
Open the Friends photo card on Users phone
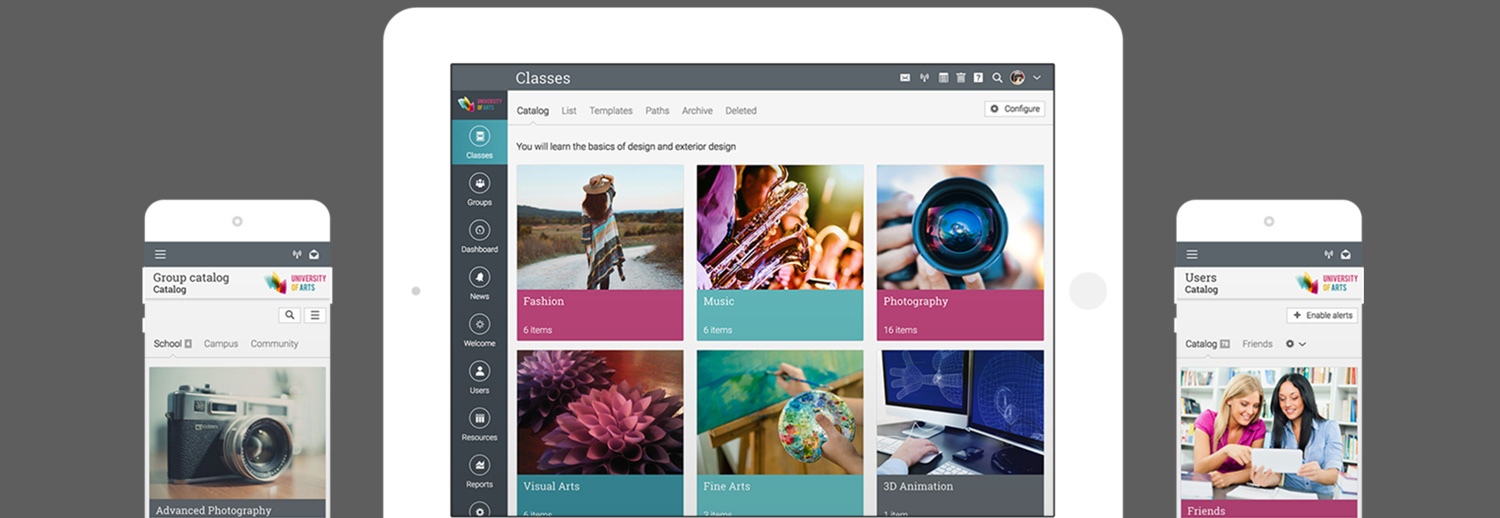point(1269,433)
